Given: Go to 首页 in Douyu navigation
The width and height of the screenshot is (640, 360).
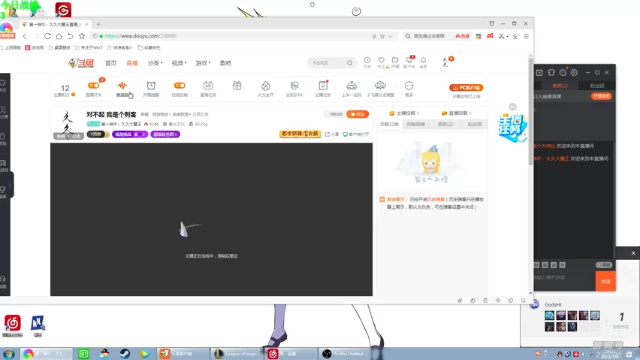Looking at the screenshot, I should pyautogui.click(x=111, y=63).
